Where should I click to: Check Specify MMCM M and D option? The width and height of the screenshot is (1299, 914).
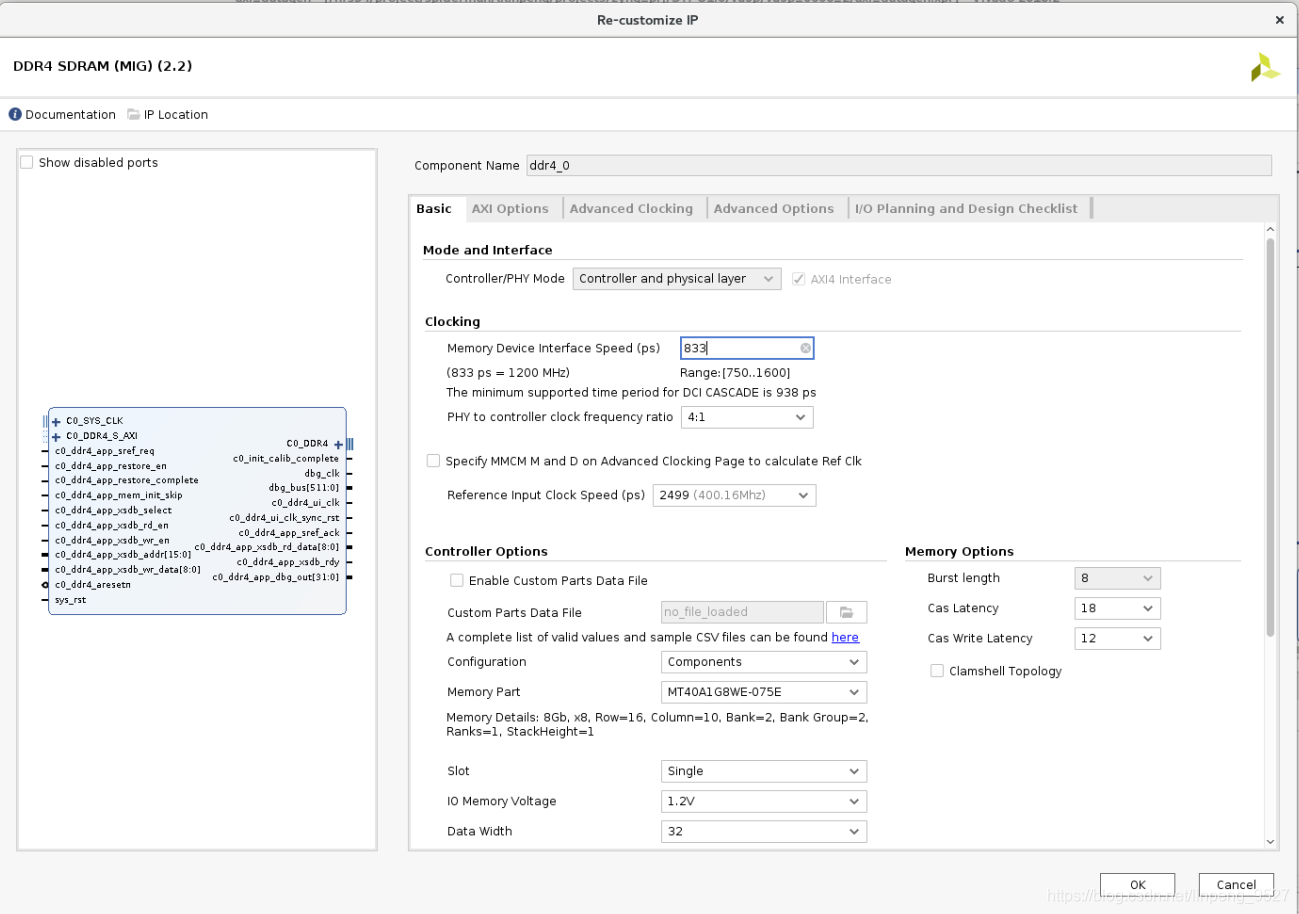pos(433,461)
